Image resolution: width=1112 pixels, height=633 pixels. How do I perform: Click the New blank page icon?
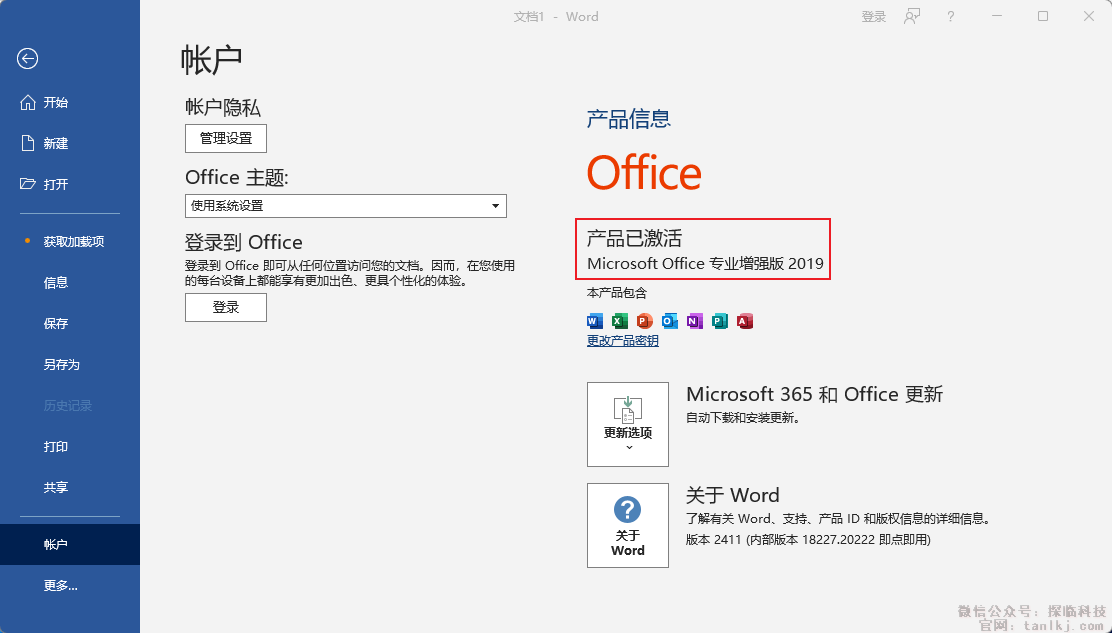pos(28,143)
